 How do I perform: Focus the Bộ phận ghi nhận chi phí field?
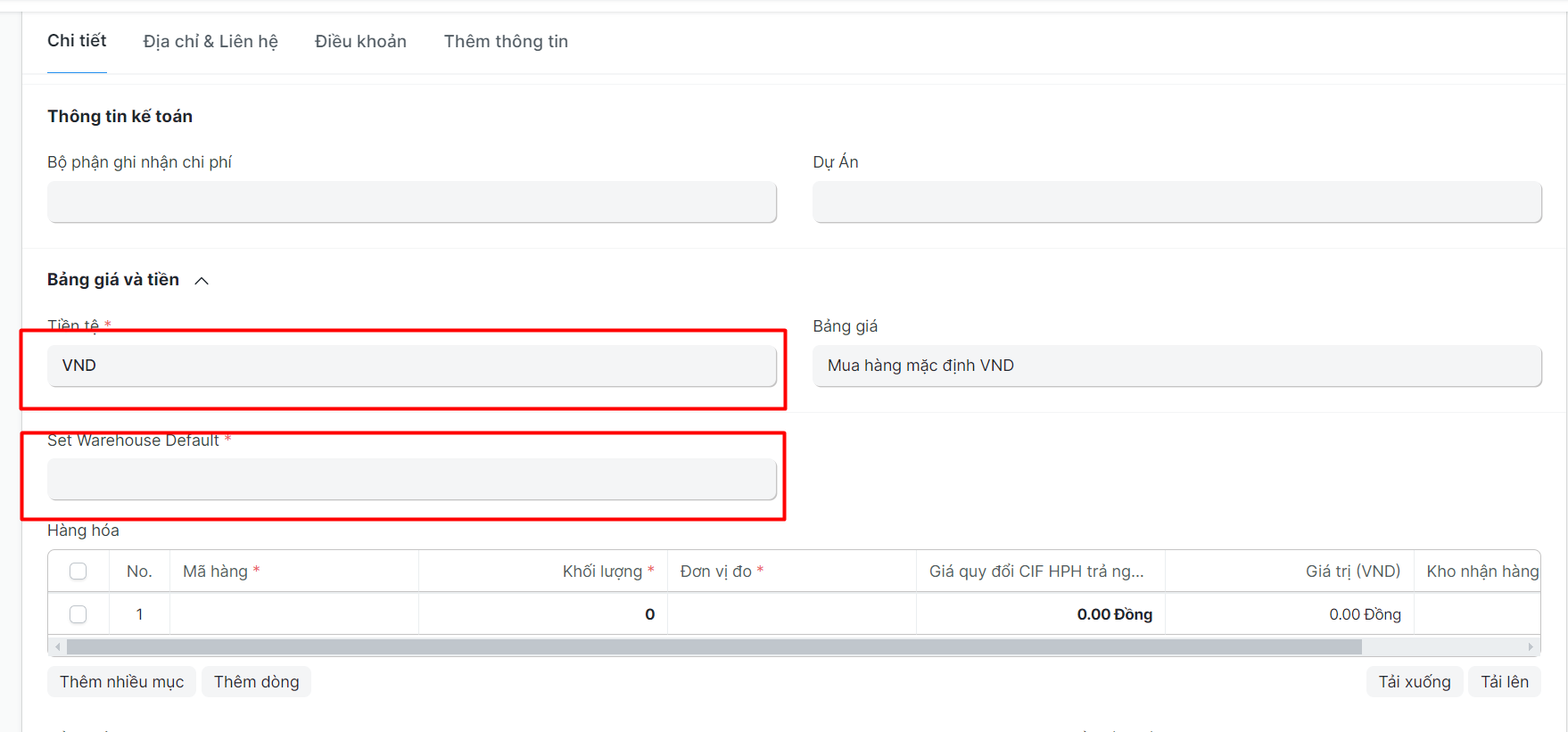(x=411, y=202)
